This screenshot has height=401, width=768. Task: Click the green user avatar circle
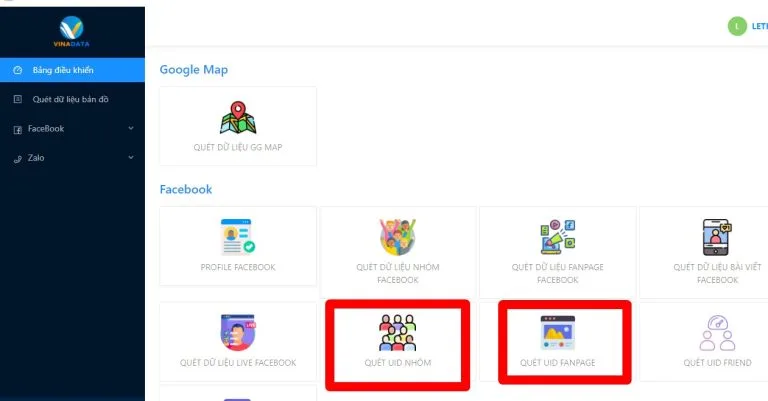click(737, 26)
